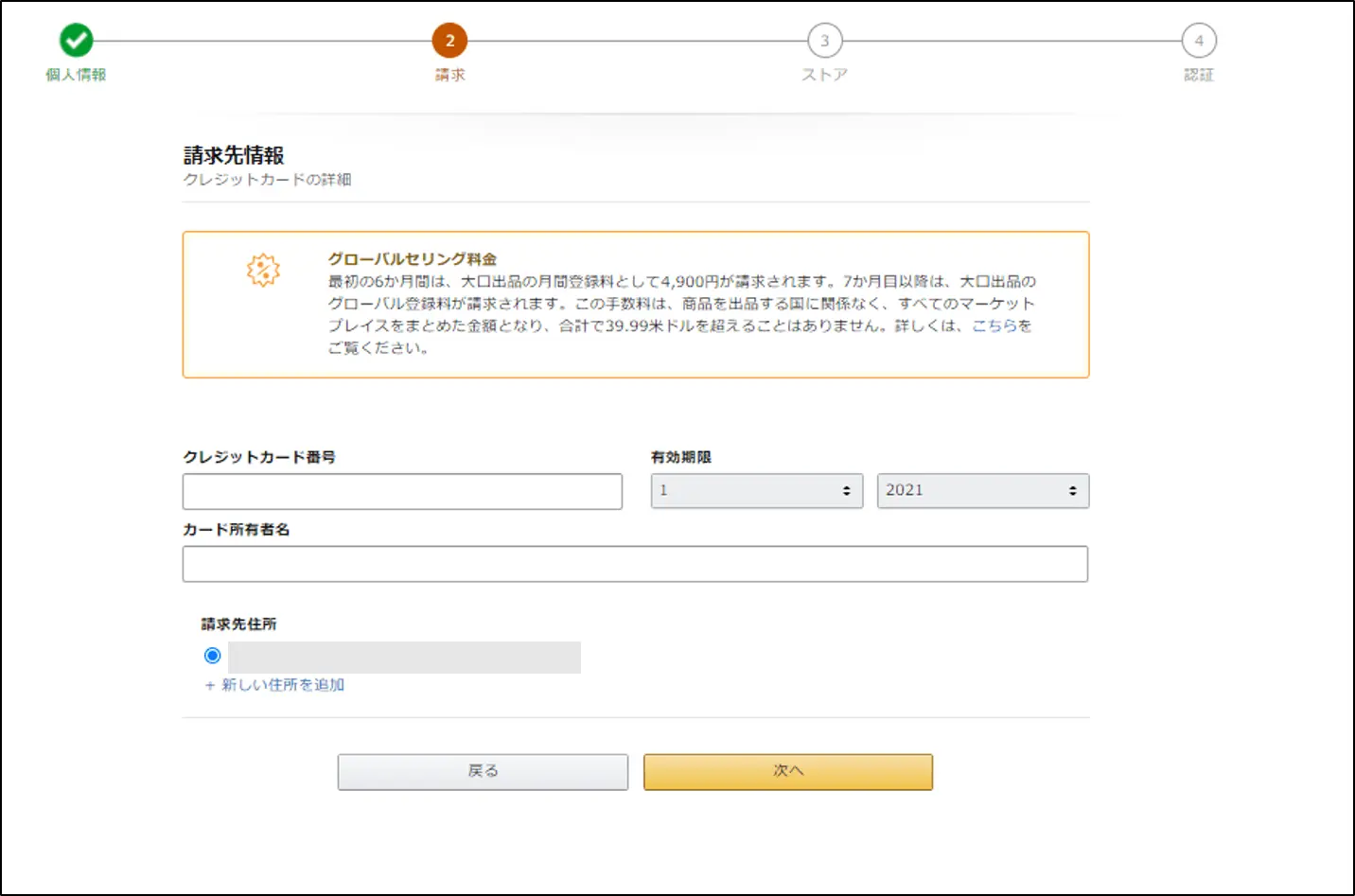Image resolution: width=1355 pixels, height=896 pixels.
Task: Click the 新しい住所を追加 link
Action: [274, 685]
